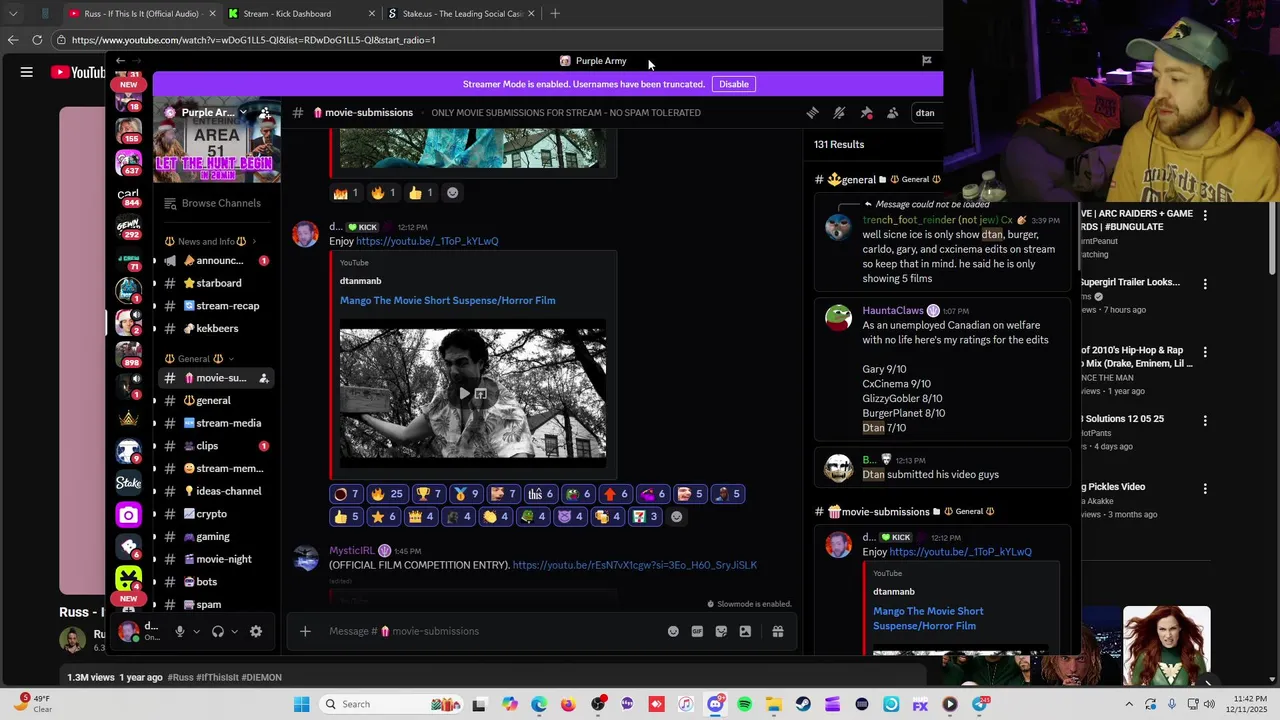
Task: Open clips channel
Action: [217, 446]
